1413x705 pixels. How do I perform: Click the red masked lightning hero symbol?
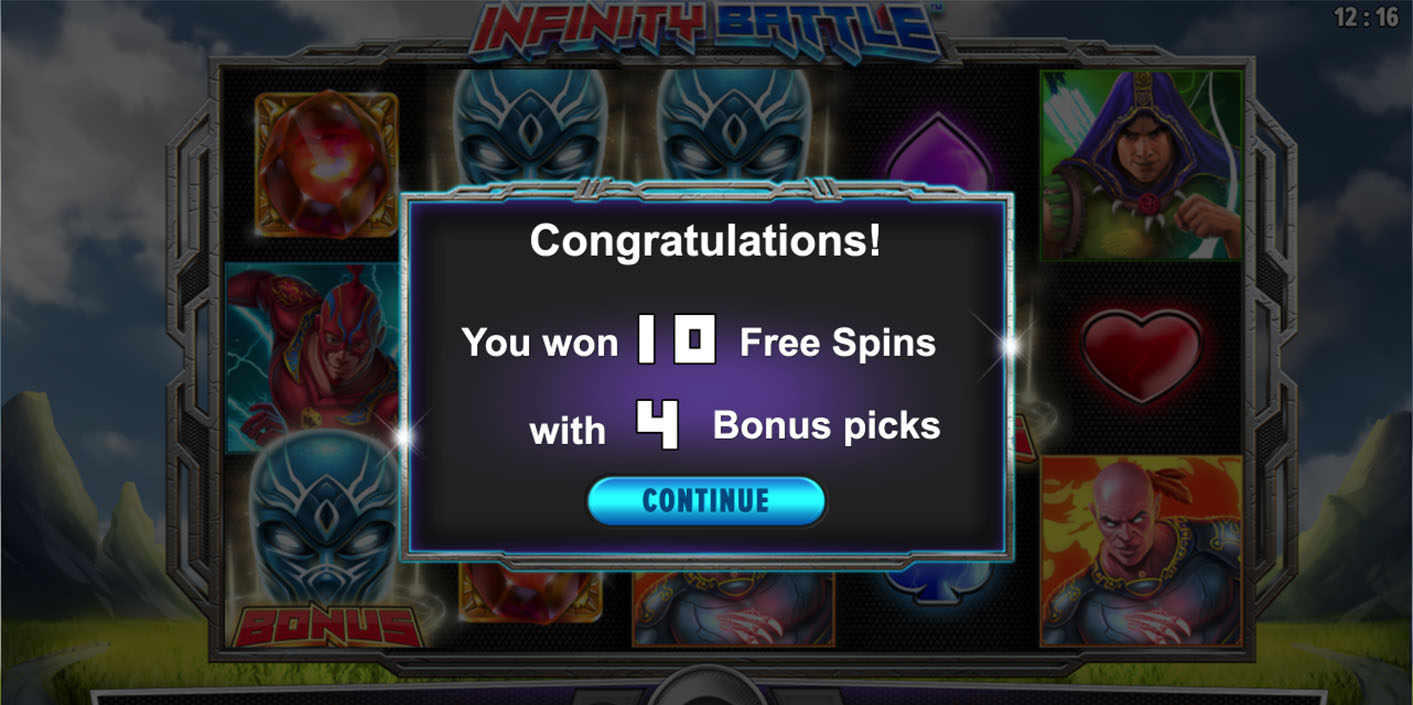point(313,358)
